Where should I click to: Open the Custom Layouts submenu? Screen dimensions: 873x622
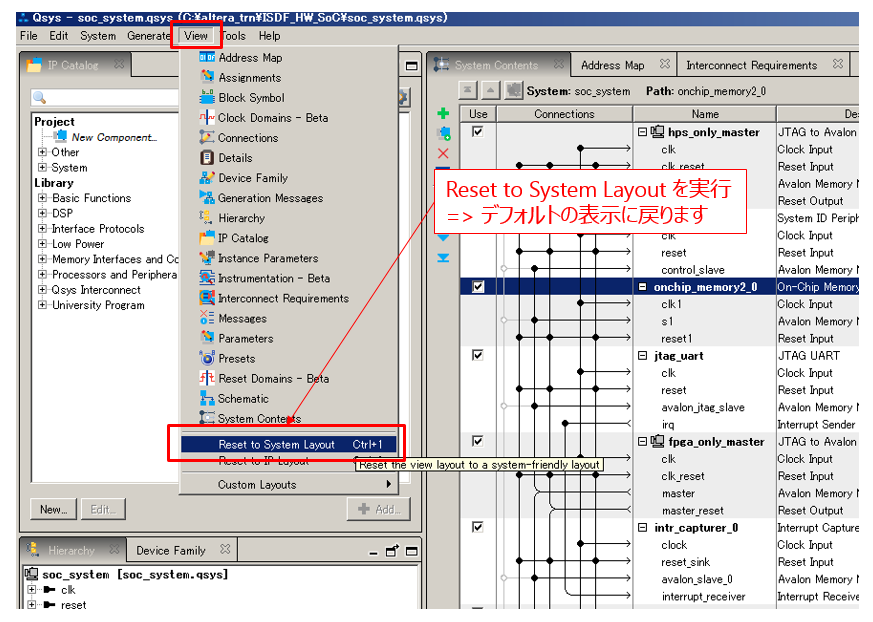[x=257, y=485]
